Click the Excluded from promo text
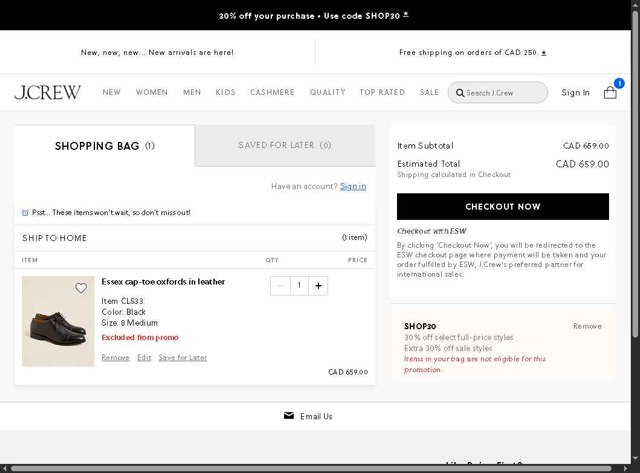 (x=140, y=338)
